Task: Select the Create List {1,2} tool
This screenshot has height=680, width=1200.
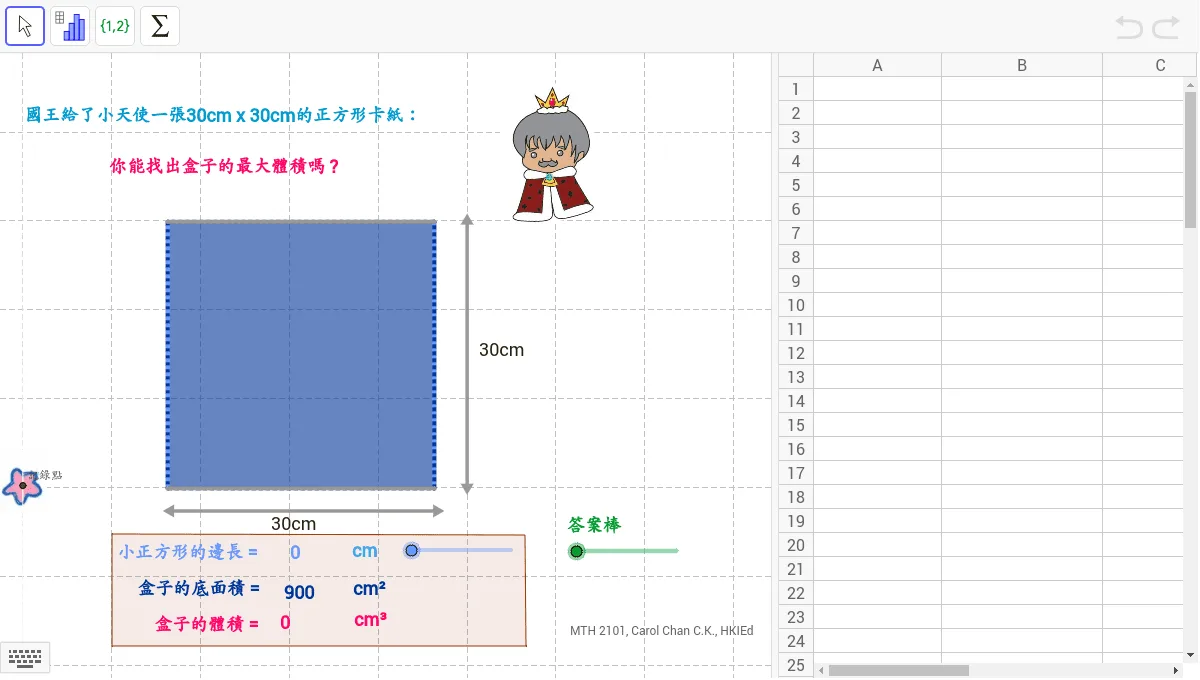Action: [x=115, y=26]
